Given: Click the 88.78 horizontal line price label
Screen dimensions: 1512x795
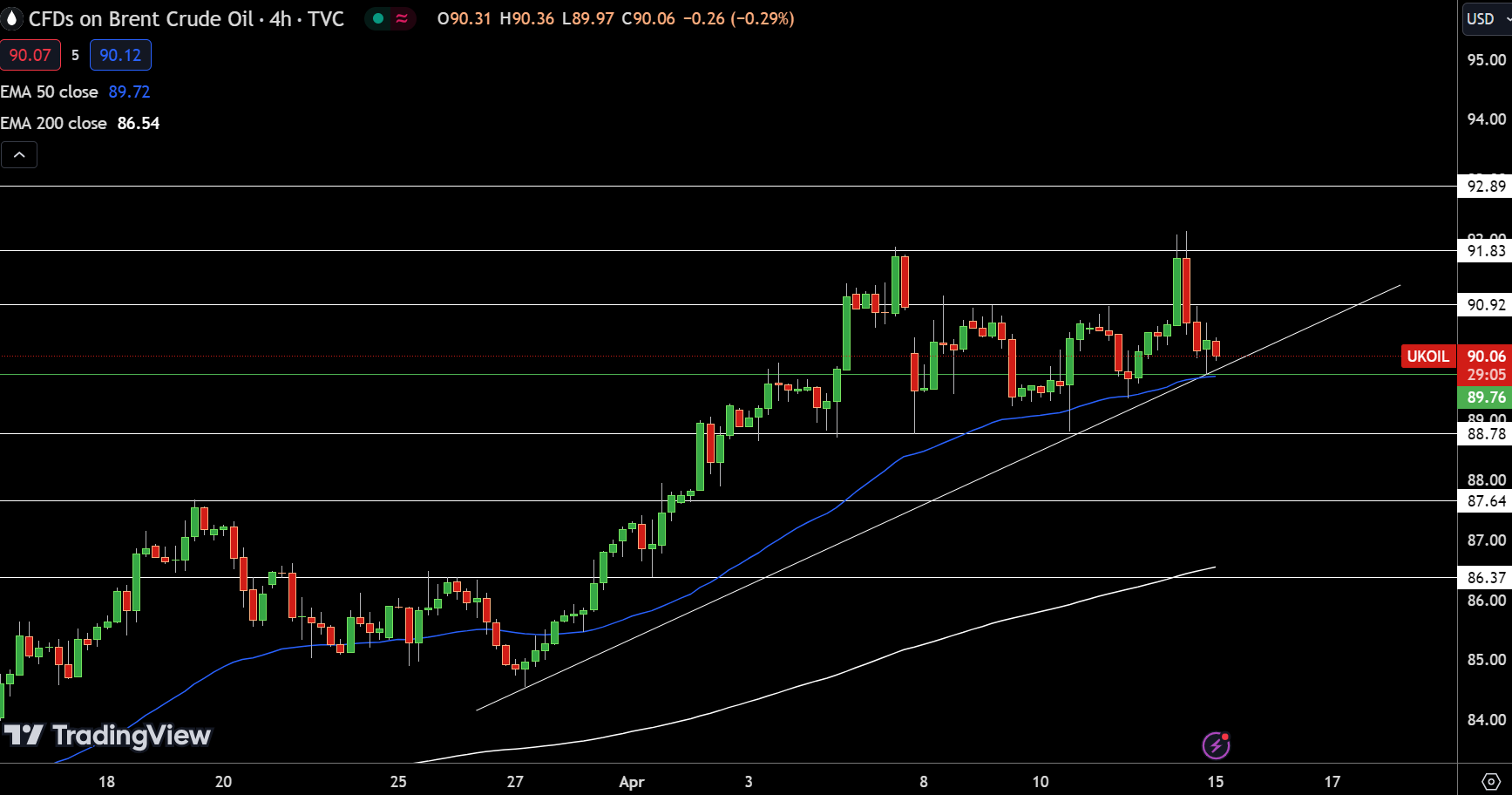Looking at the screenshot, I should 1486,434.
